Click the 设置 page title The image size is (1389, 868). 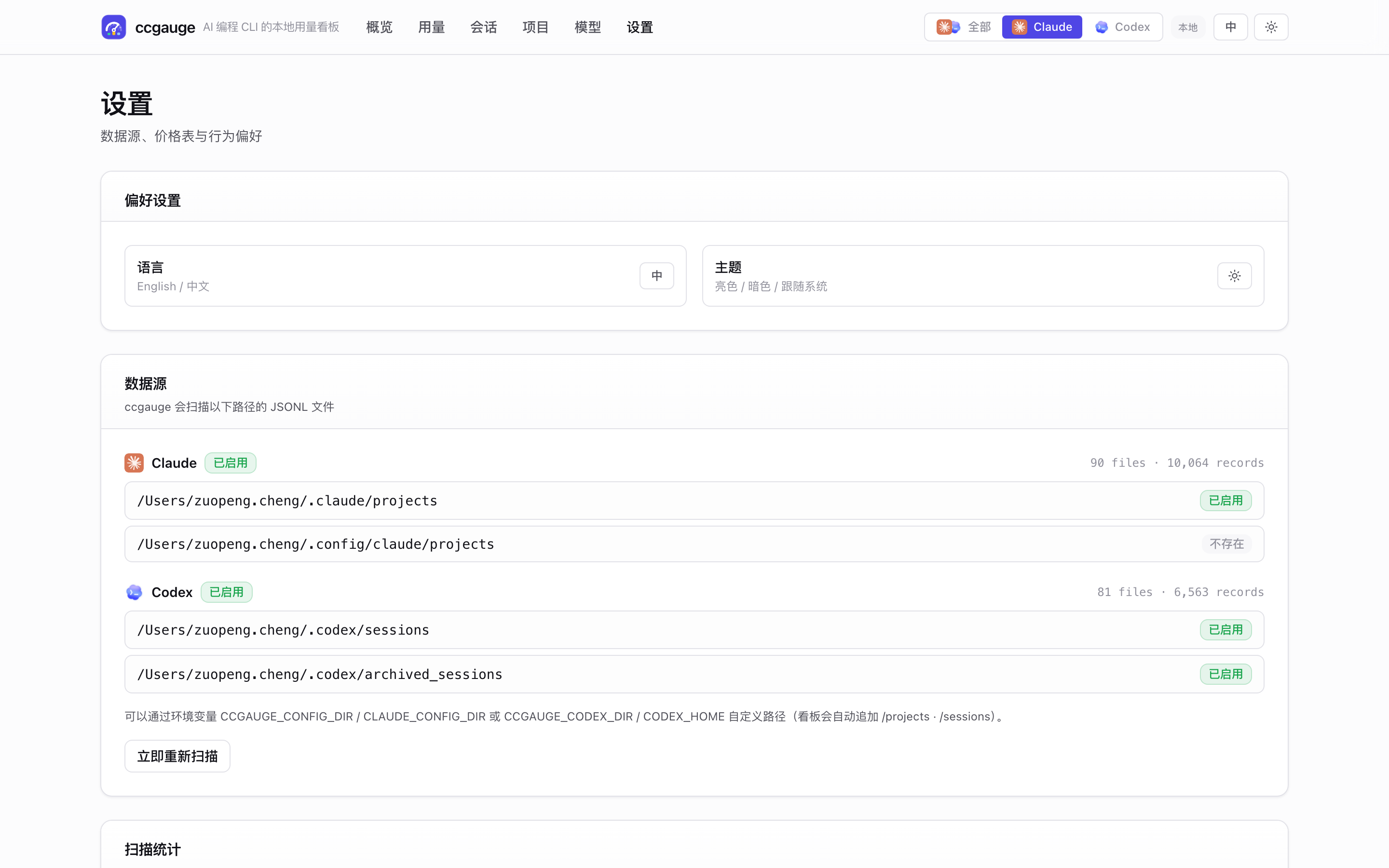tap(127, 104)
